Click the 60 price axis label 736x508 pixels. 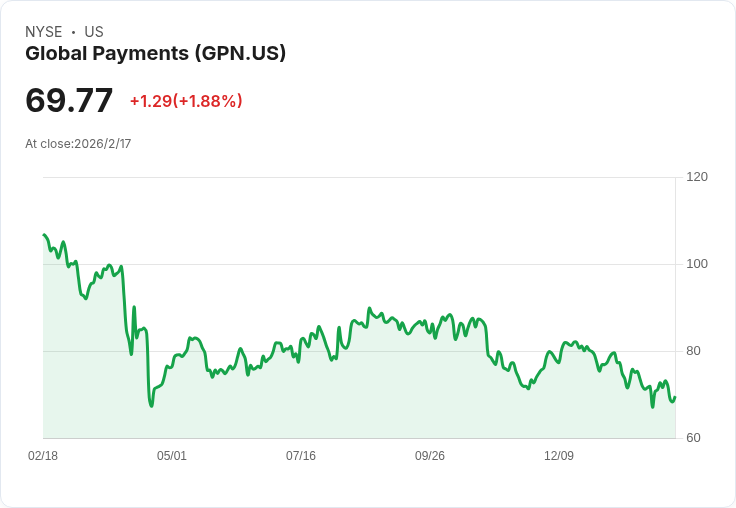693,438
